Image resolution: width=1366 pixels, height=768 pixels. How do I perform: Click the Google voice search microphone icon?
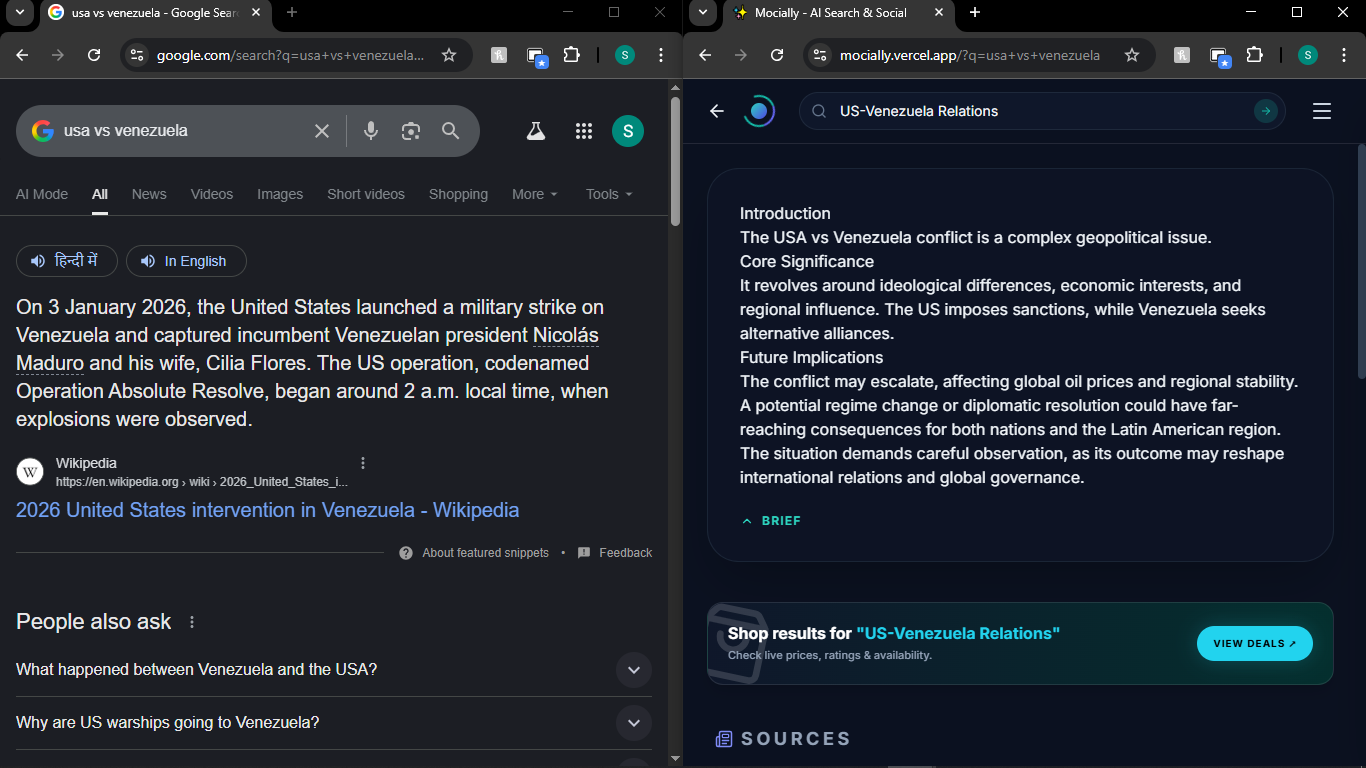click(371, 130)
